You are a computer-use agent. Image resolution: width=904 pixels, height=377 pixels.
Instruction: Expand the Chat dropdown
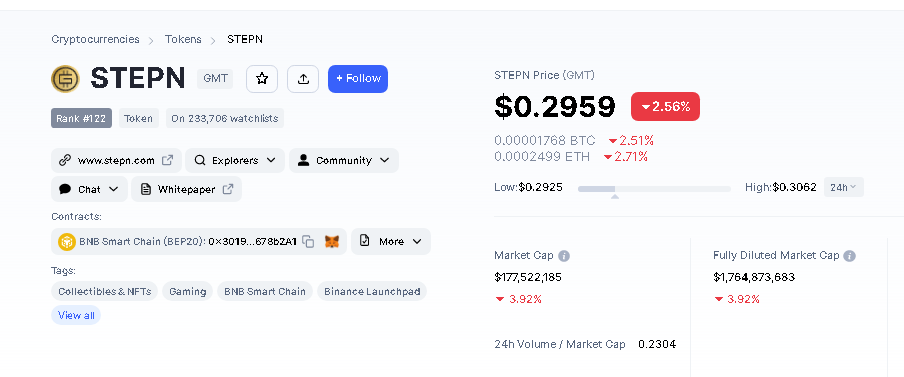pos(89,189)
